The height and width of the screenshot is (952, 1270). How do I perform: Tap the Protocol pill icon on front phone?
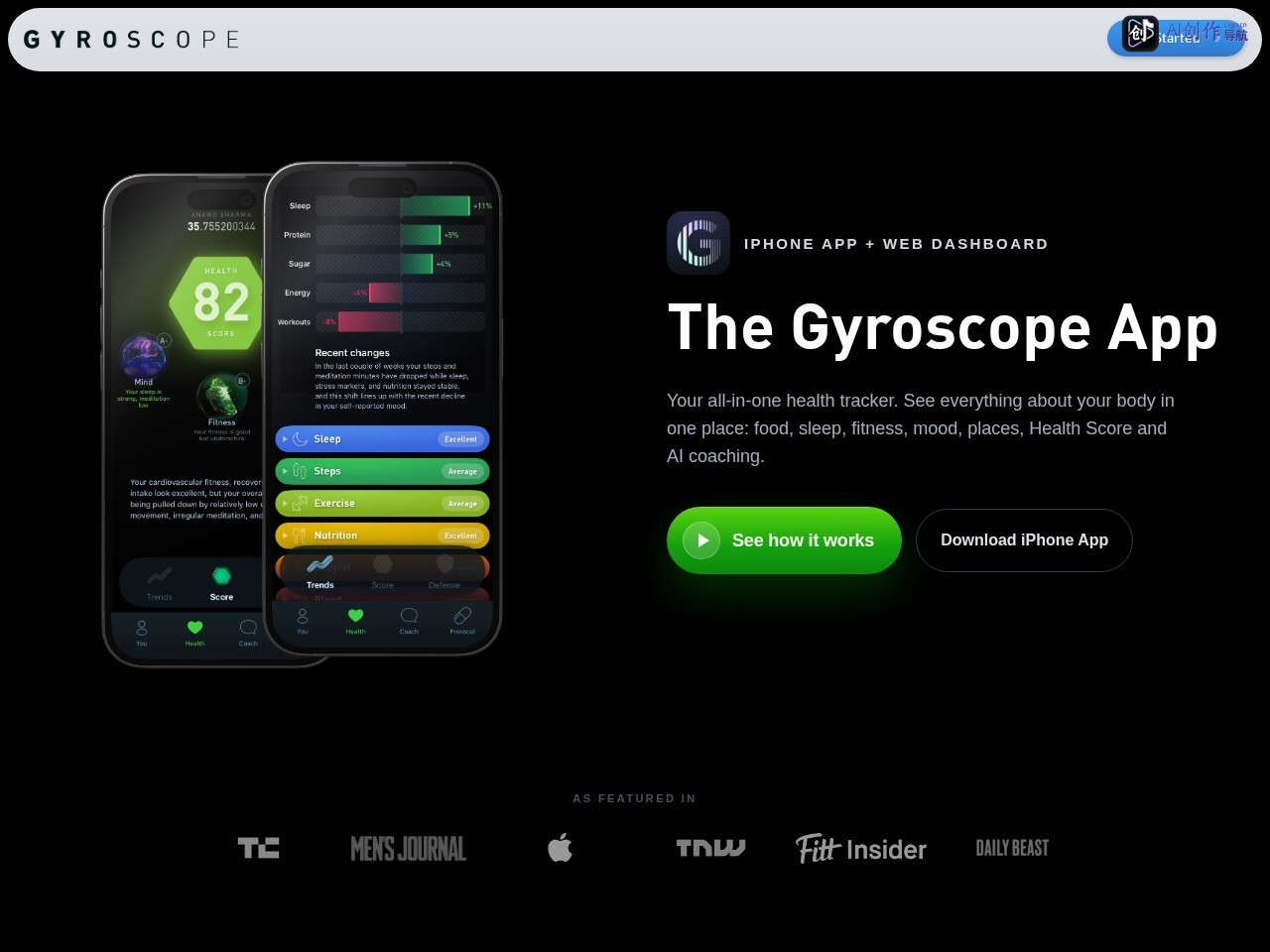(462, 616)
